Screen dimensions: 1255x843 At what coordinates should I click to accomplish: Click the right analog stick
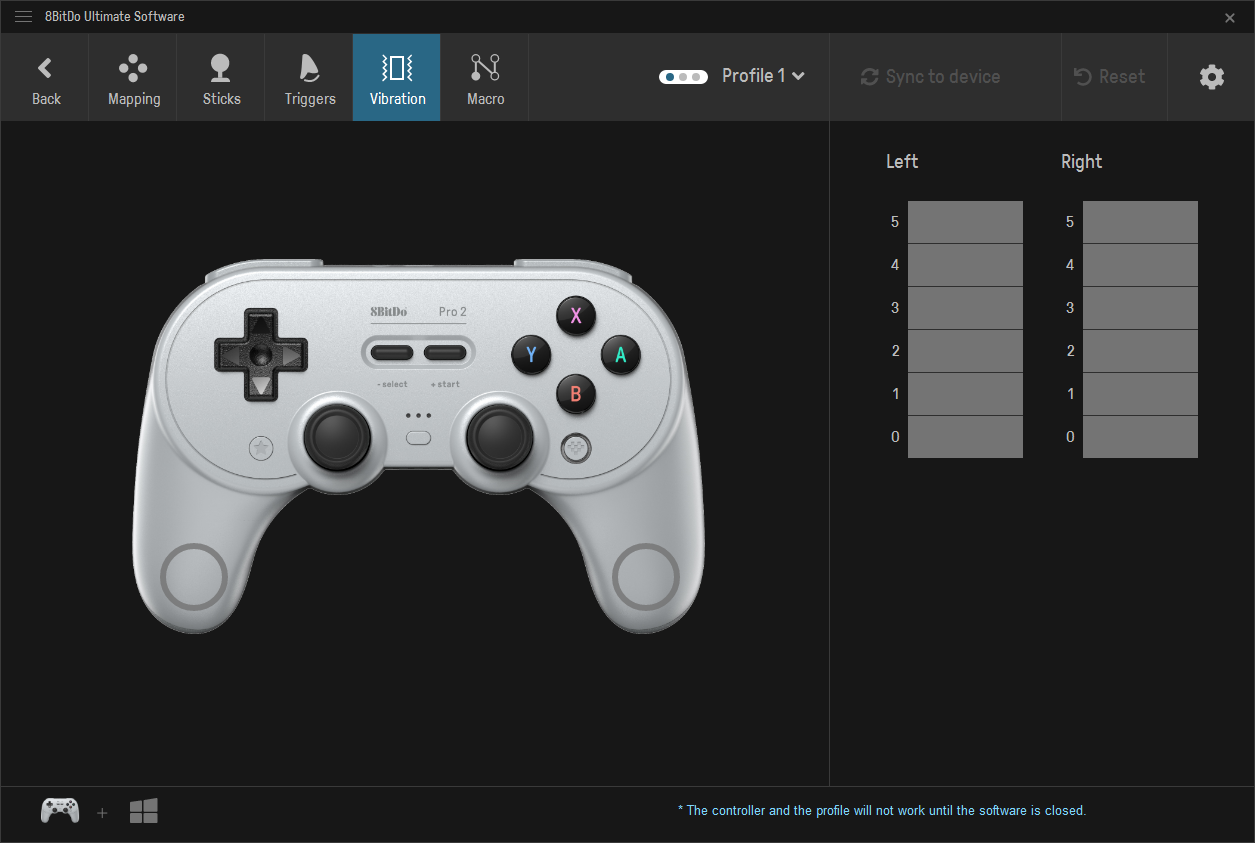501,436
